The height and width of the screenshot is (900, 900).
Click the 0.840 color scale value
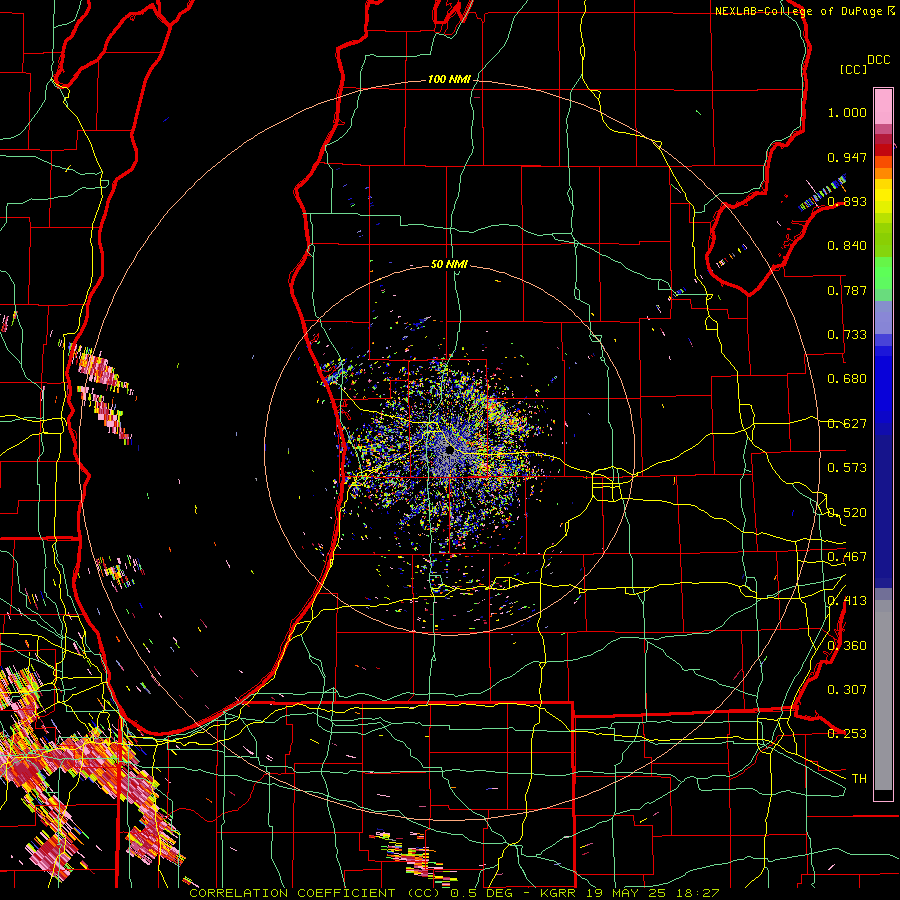pyautogui.click(x=847, y=246)
